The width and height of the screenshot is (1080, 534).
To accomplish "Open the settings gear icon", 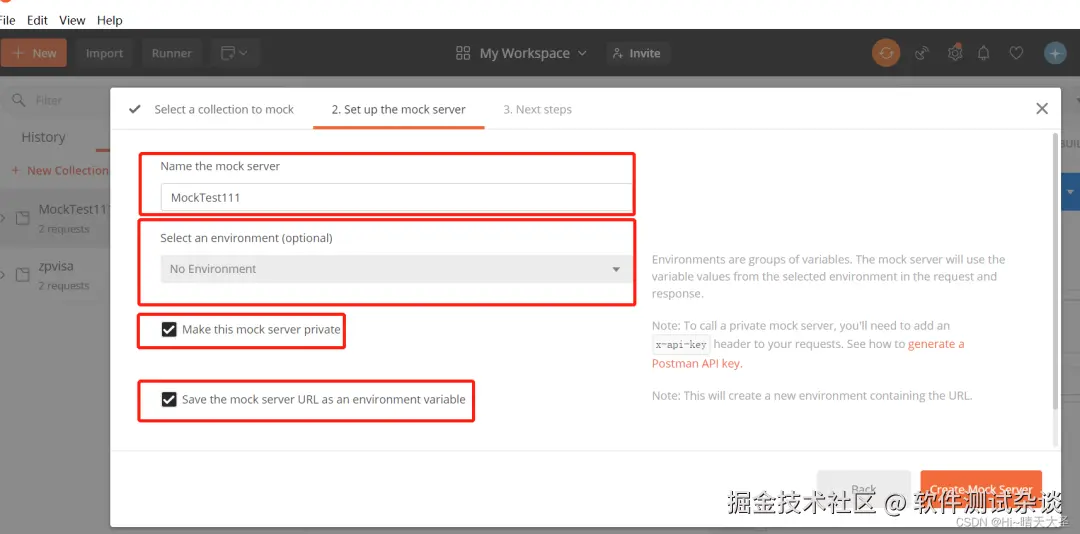I will (955, 53).
